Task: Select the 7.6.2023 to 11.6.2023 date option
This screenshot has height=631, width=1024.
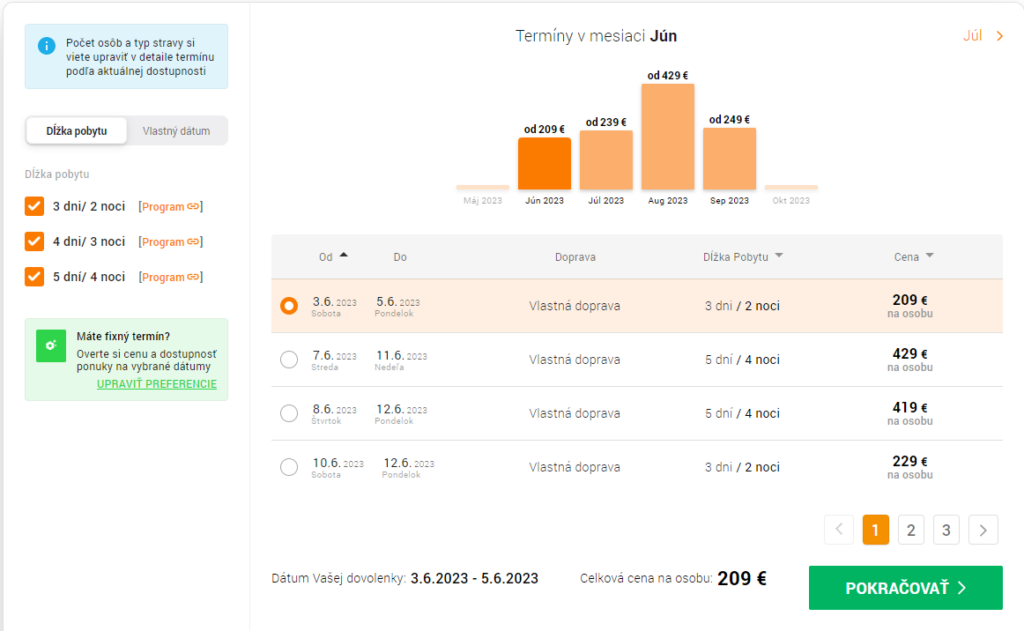Action: 289,360
